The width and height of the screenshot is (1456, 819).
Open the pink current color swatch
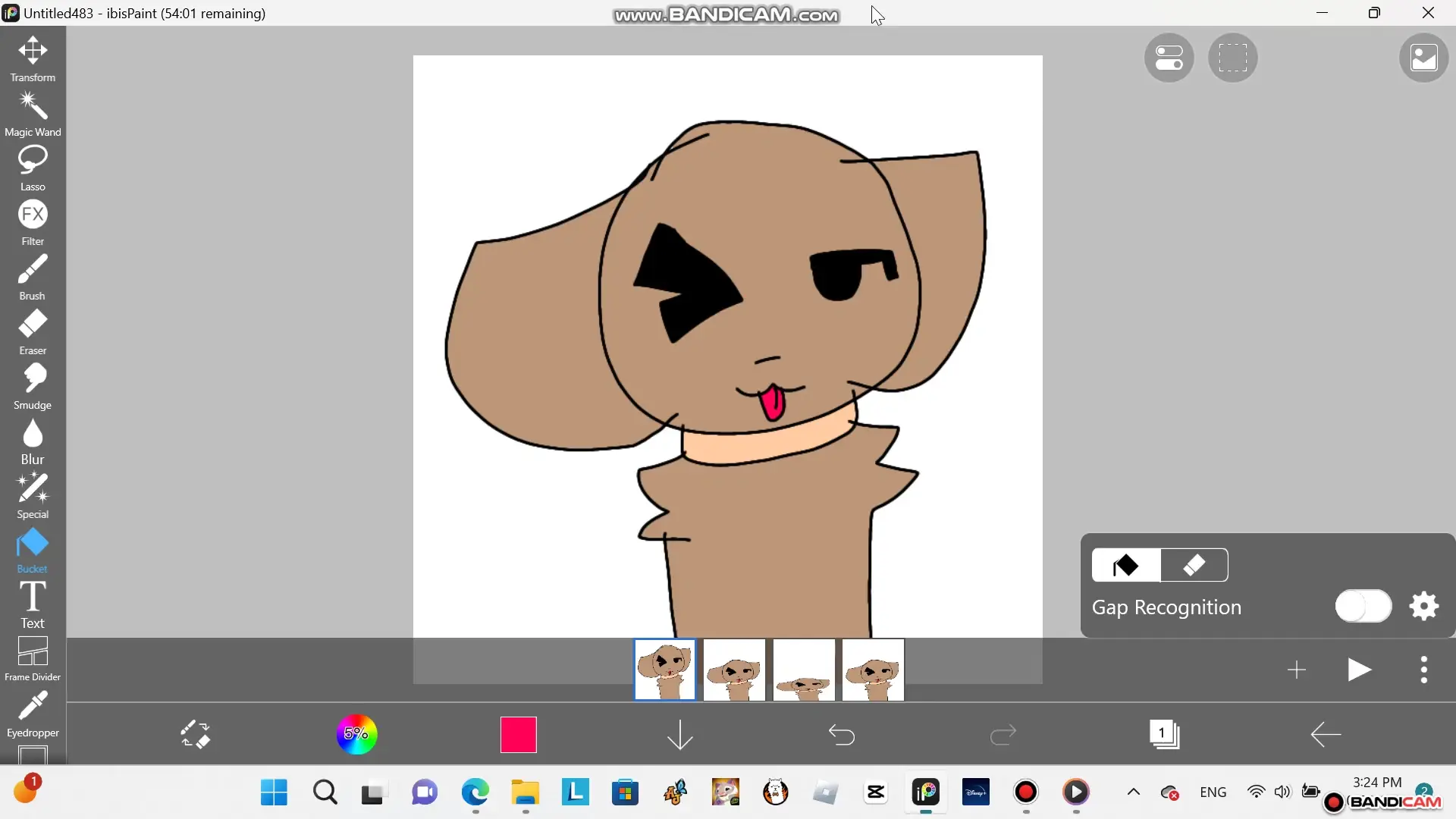518,734
